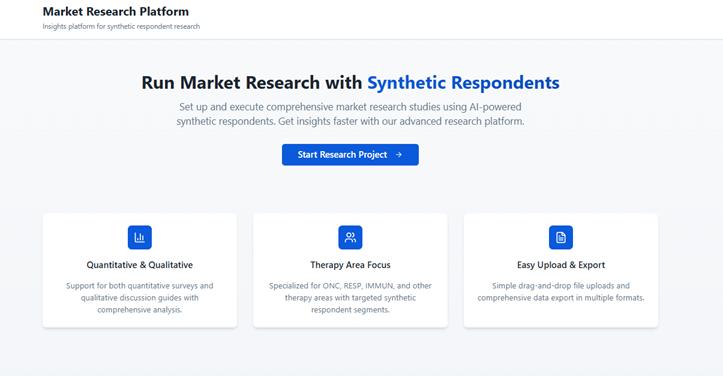
Task: Select the Easy Upload & Export card heading
Action: coord(561,265)
